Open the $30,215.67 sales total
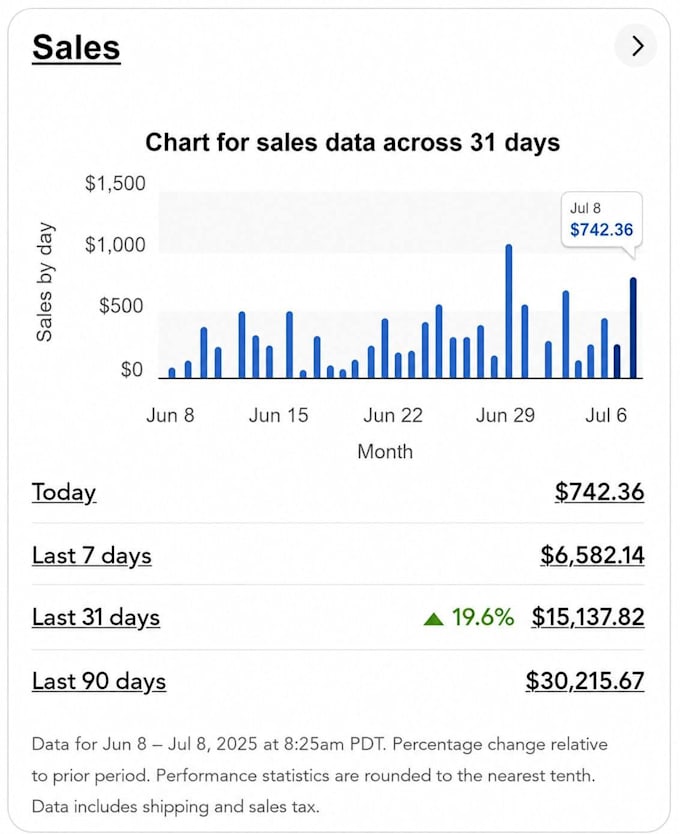The width and height of the screenshot is (680, 834). click(585, 680)
